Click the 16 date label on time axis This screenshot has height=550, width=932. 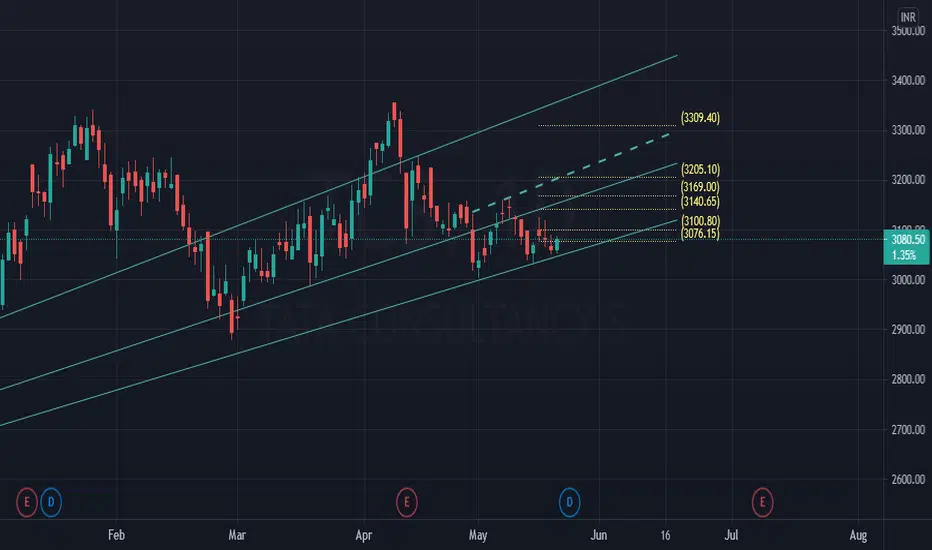pyautogui.click(x=665, y=535)
